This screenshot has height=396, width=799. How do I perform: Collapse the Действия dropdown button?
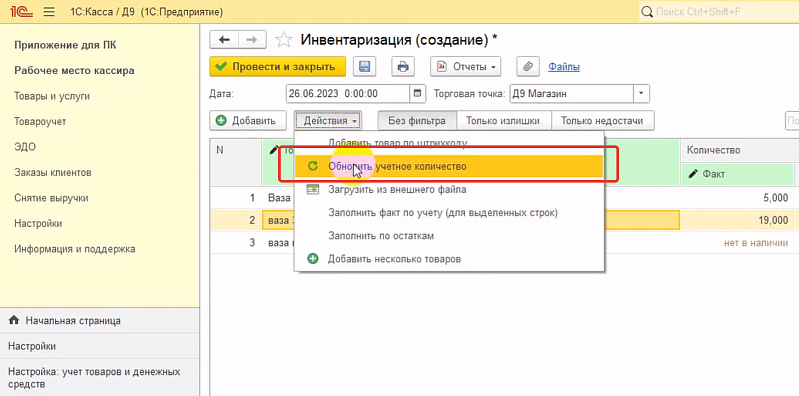pyautogui.click(x=328, y=121)
